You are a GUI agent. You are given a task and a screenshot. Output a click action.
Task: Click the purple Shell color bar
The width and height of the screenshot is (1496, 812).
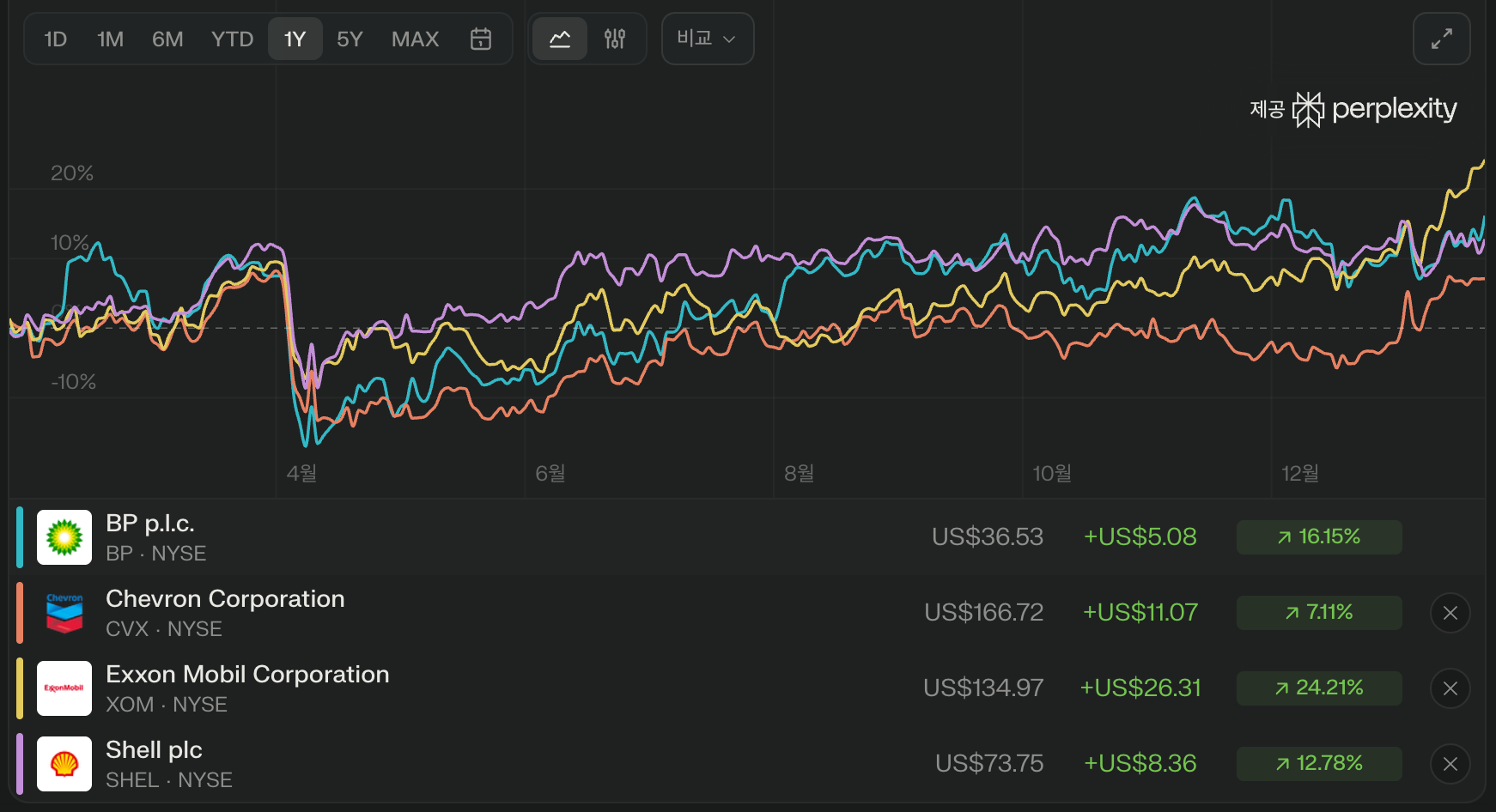pos(20,764)
